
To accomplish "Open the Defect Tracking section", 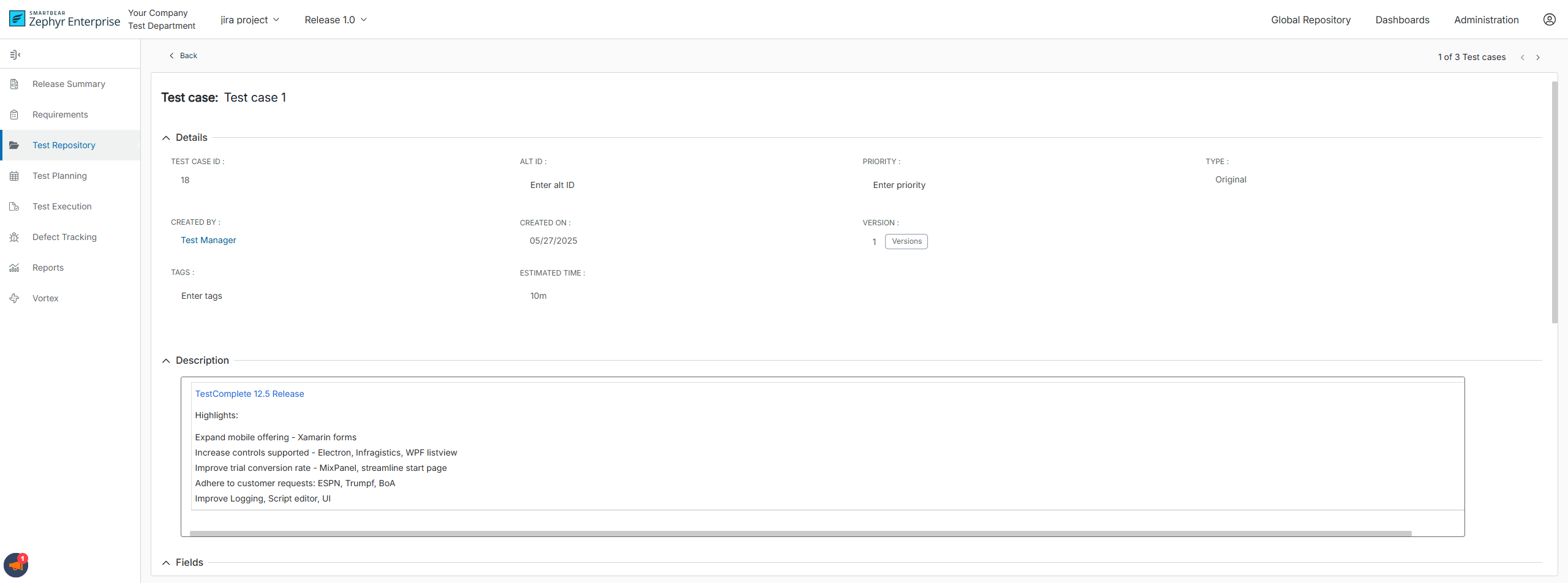I will [x=64, y=237].
